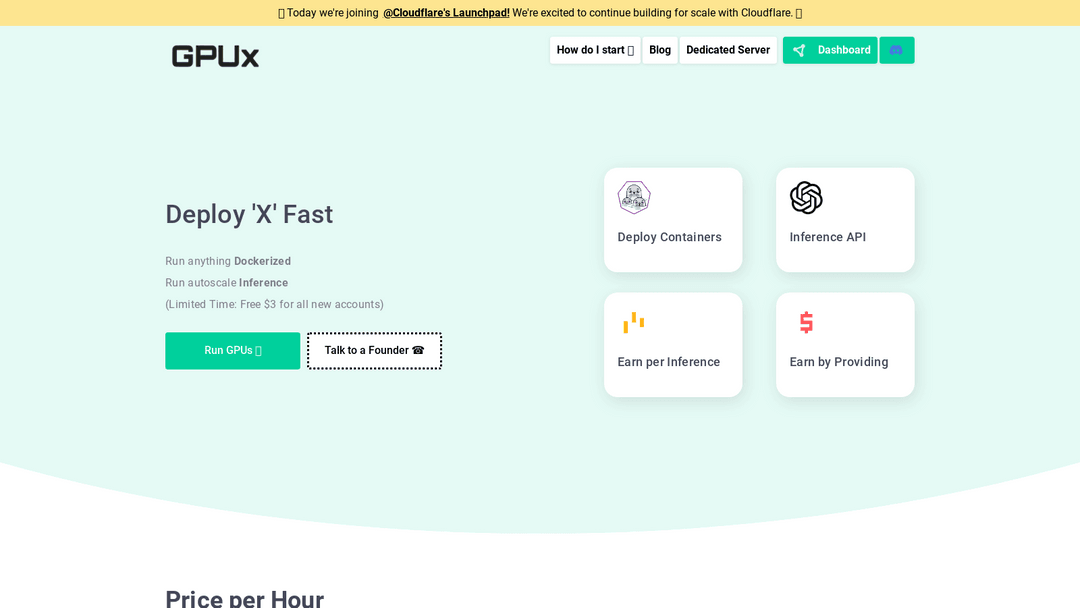Open the Deploy Containers card label
The width and height of the screenshot is (1080, 608).
tap(669, 237)
